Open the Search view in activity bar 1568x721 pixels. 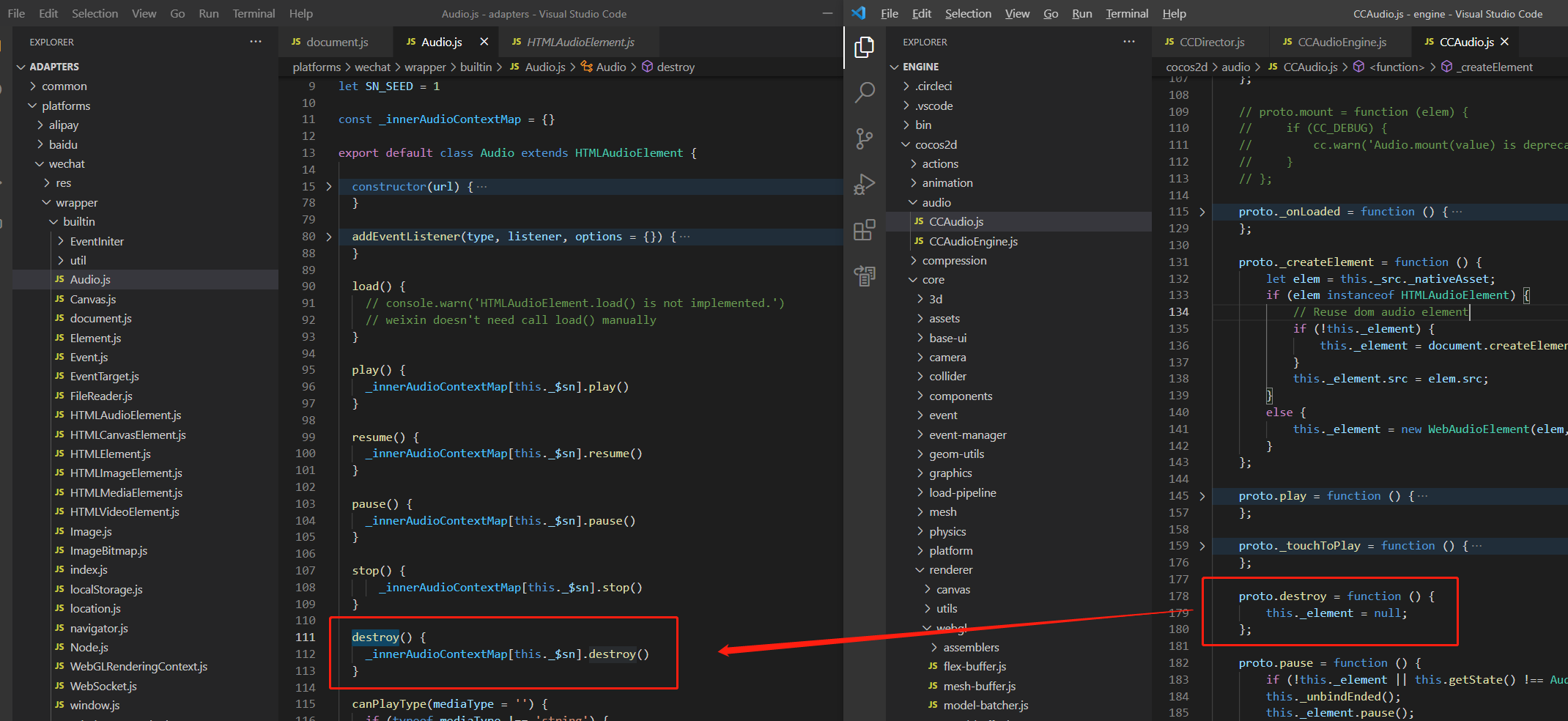click(865, 93)
